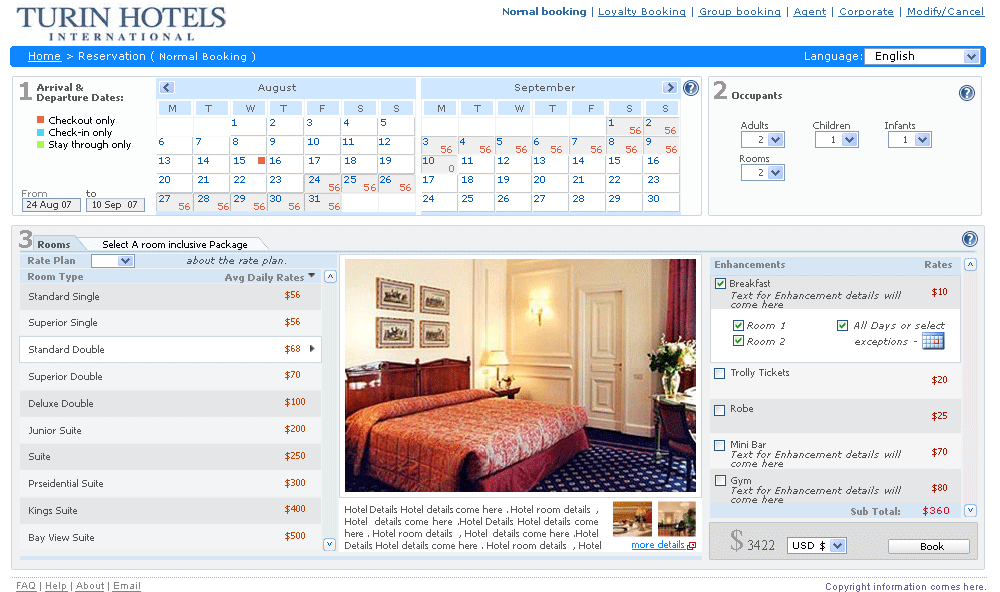
Task: Click the From date field
Action: point(51,205)
